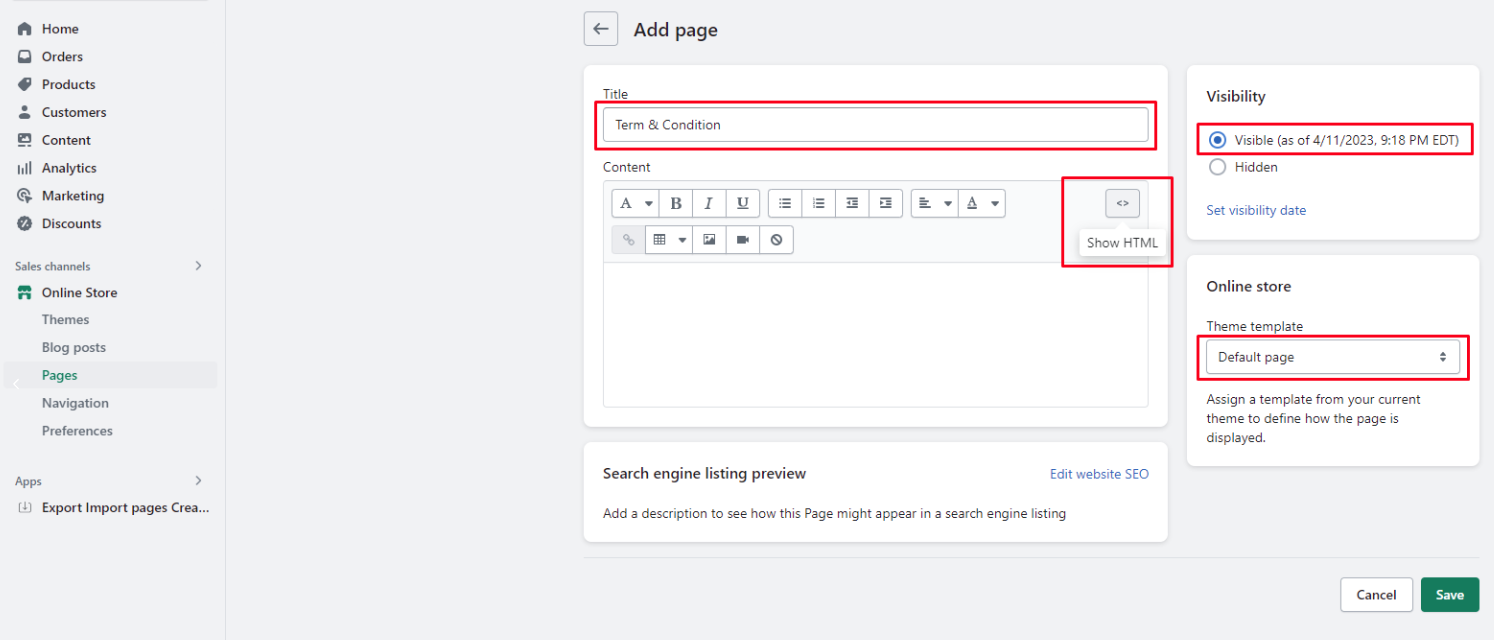Open the text alignment dropdown
The height and width of the screenshot is (640, 1494).
click(x=934, y=204)
